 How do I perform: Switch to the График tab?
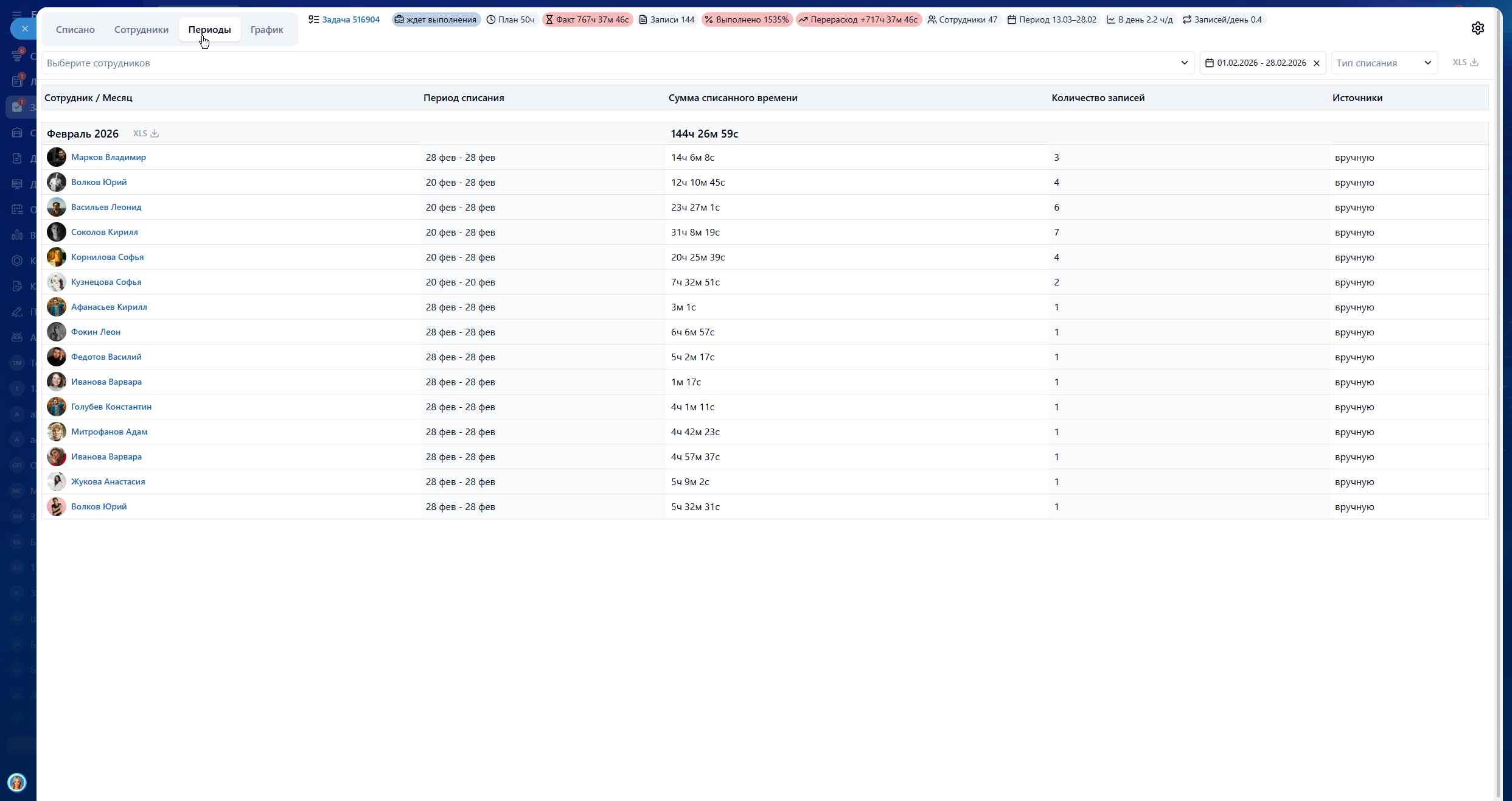tap(267, 29)
